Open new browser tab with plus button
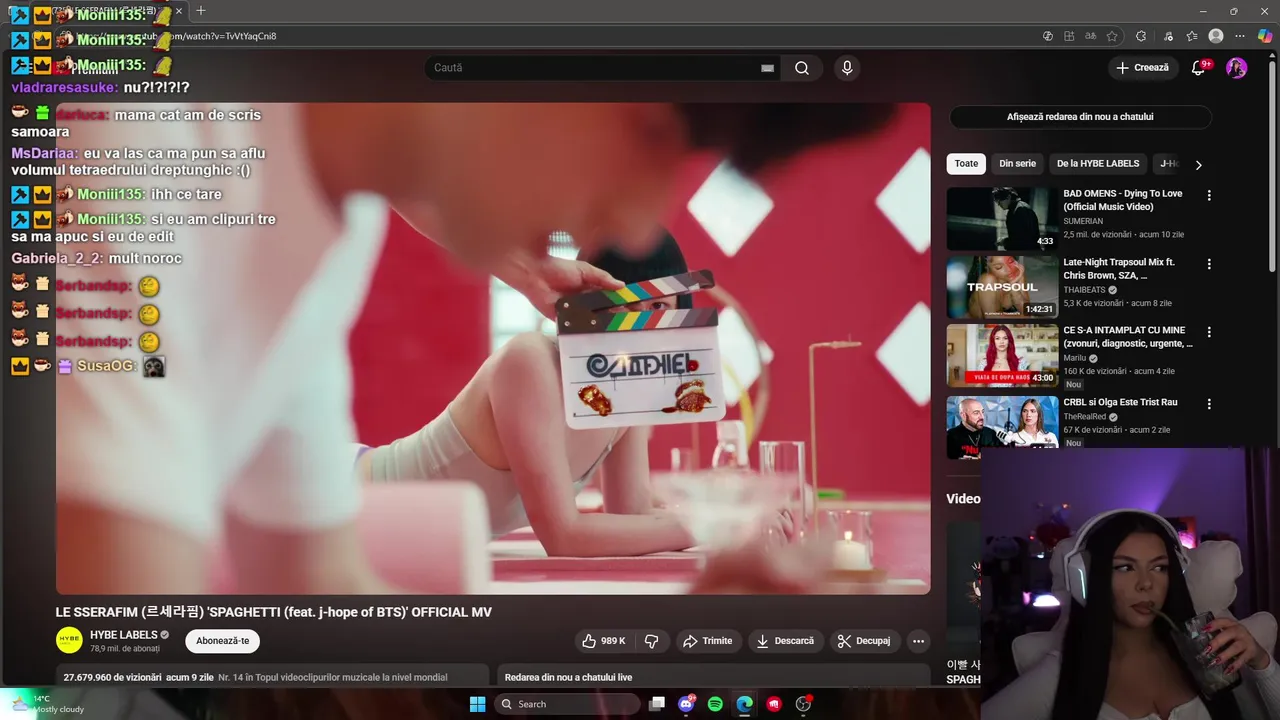1280x720 pixels. pos(201,10)
